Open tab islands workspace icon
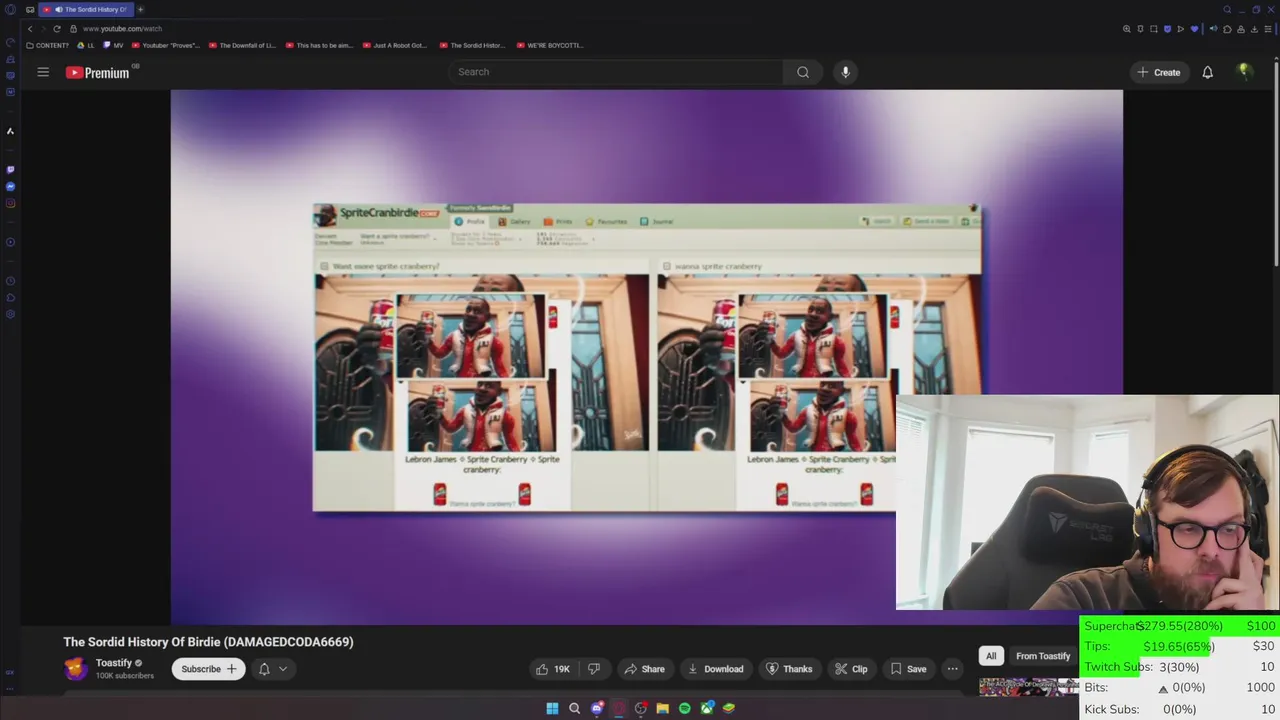Viewport: 1280px width, 720px height. tap(30, 9)
